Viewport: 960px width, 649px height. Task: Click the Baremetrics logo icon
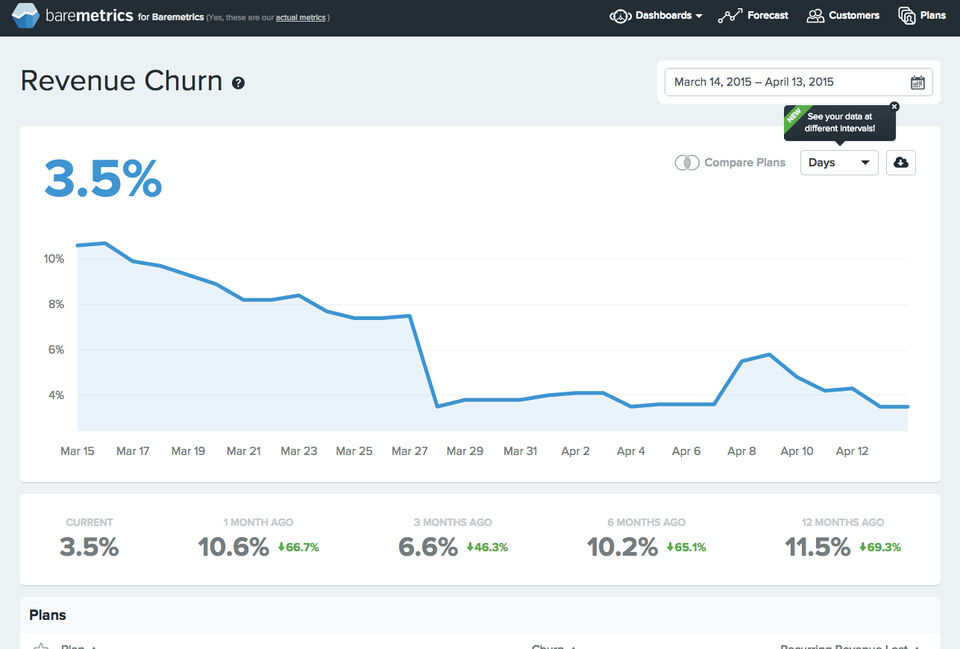(25, 16)
